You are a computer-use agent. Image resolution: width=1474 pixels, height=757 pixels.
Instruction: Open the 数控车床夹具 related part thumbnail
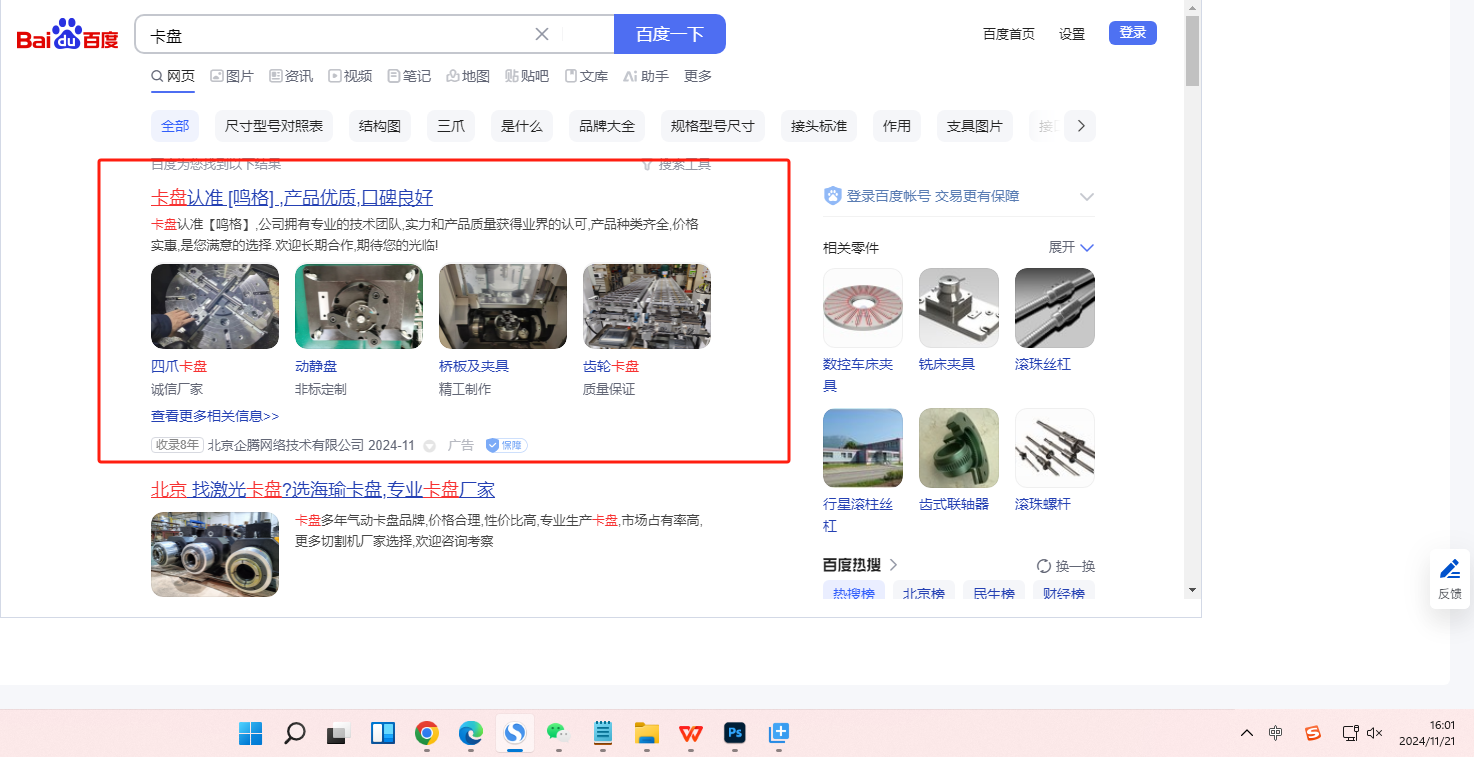coord(863,308)
